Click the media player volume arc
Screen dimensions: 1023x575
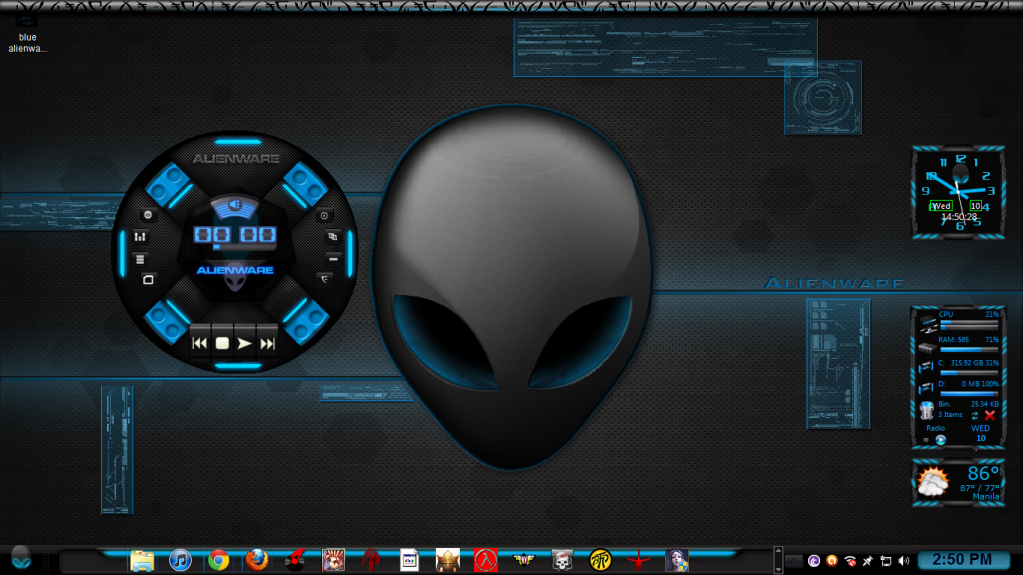click(x=235, y=206)
